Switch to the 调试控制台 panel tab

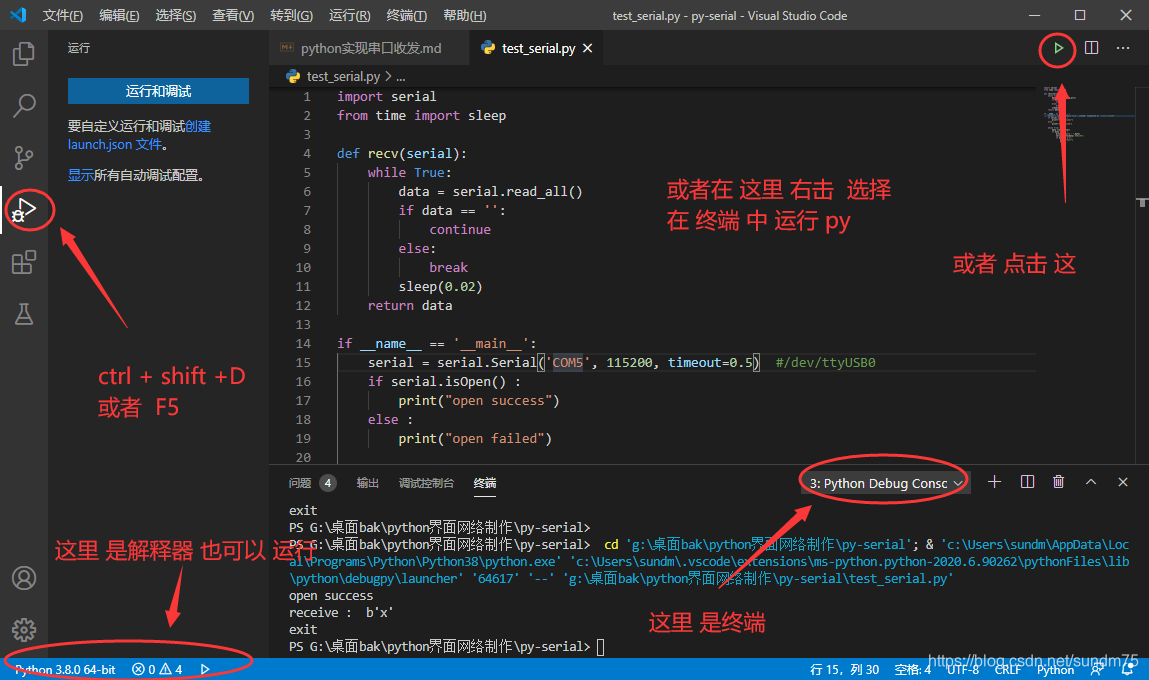click(x=426, y=483)
